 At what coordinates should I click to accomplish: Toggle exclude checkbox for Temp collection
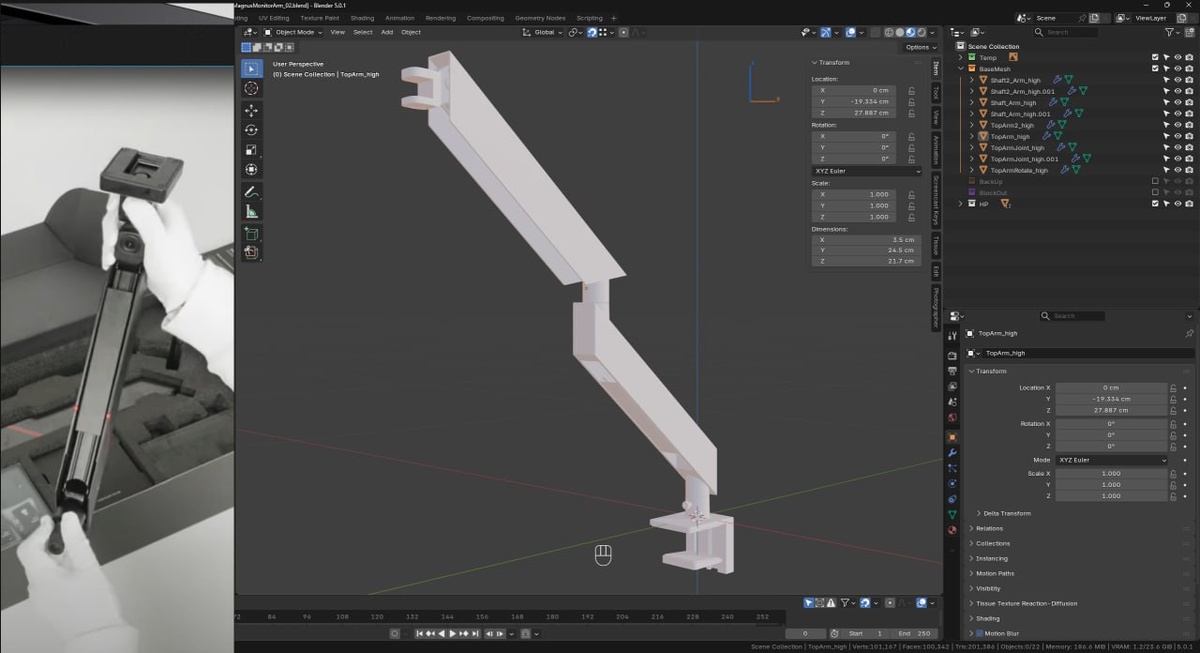point(1155,58)
